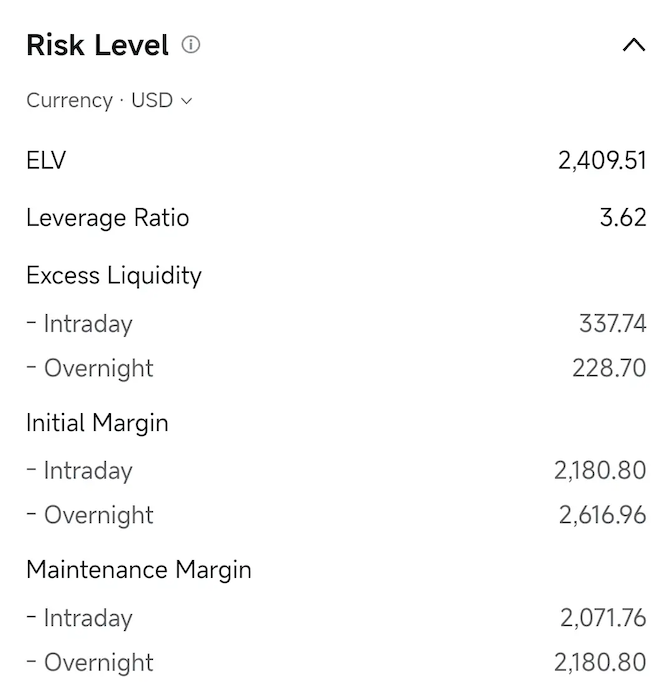
Task: Click the Maintenance Margin Overnight value 2,180.80
Action: coord(600,662)
